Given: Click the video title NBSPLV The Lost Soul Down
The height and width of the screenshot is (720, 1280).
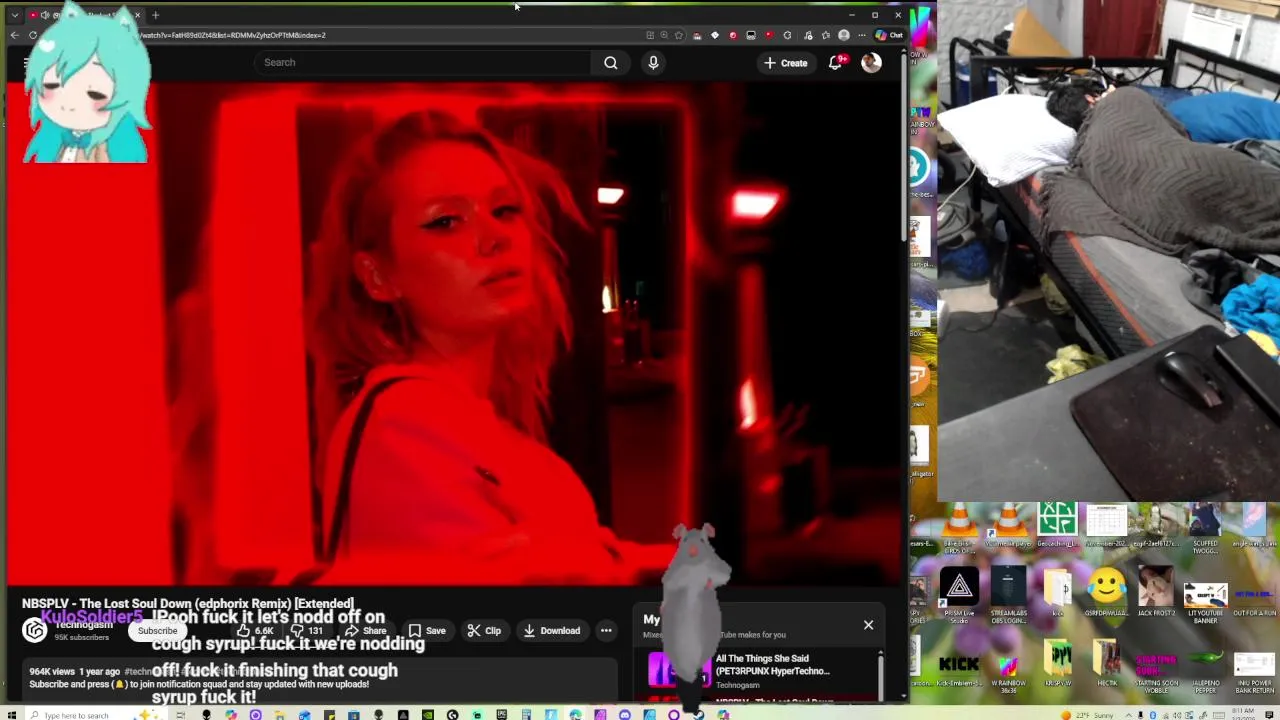Looking at the screenshot, I should pyautogui.click(x=188, y=603).
